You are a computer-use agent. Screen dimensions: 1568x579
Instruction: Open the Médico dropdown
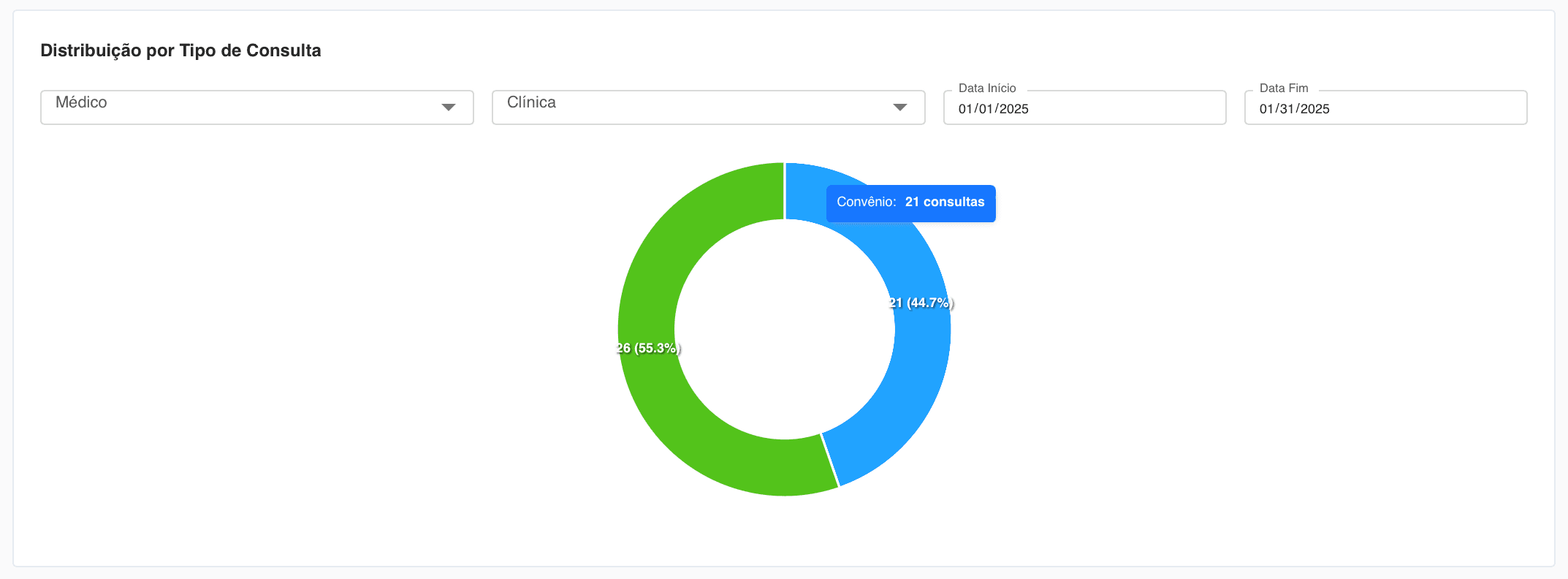point(257,107)
